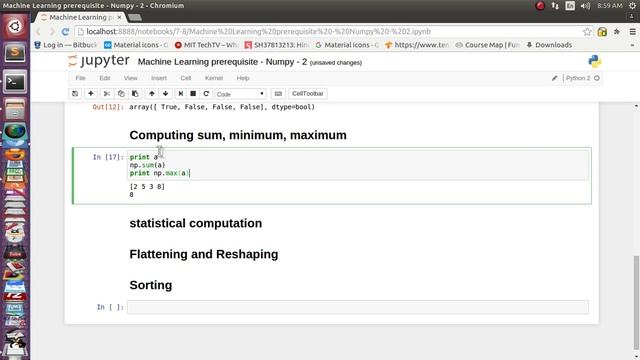
Task: Open the View menu
Action: tap(130, 78)
